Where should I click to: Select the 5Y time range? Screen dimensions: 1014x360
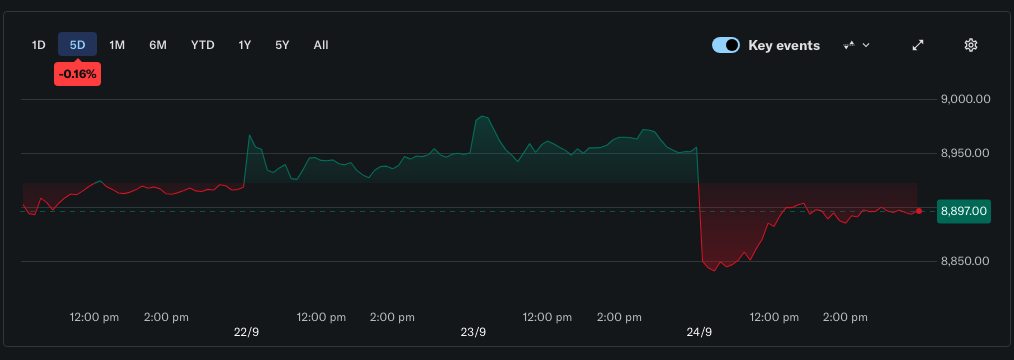click(282, 45)
